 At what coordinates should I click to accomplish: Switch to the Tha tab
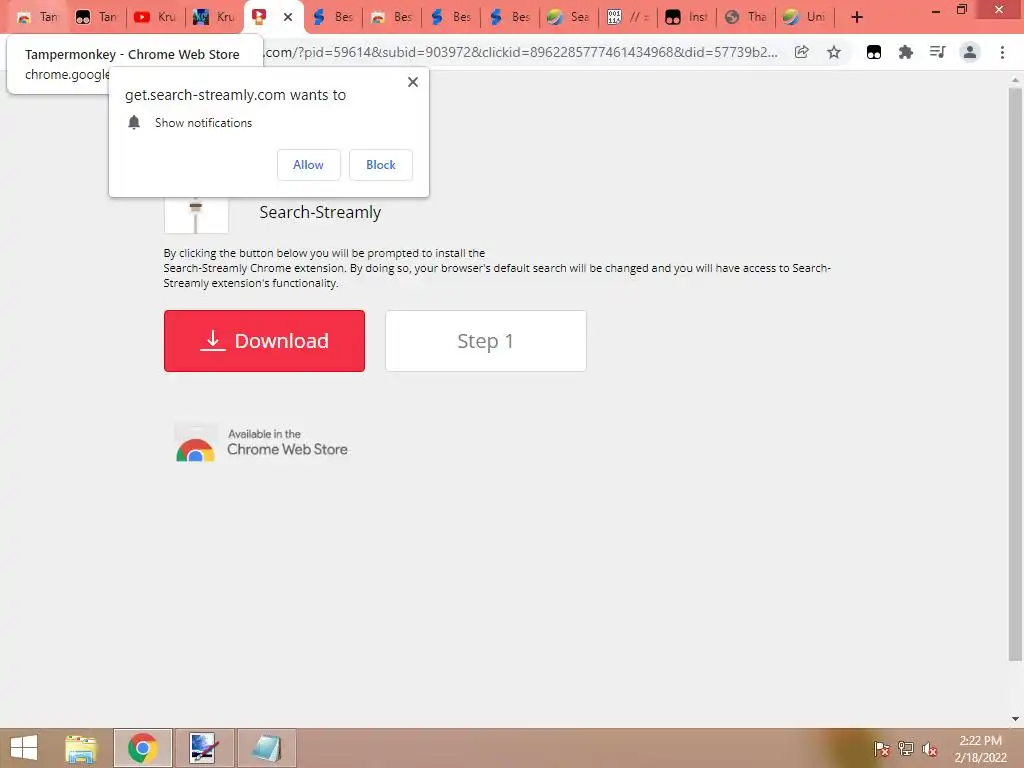coord(746,17)
